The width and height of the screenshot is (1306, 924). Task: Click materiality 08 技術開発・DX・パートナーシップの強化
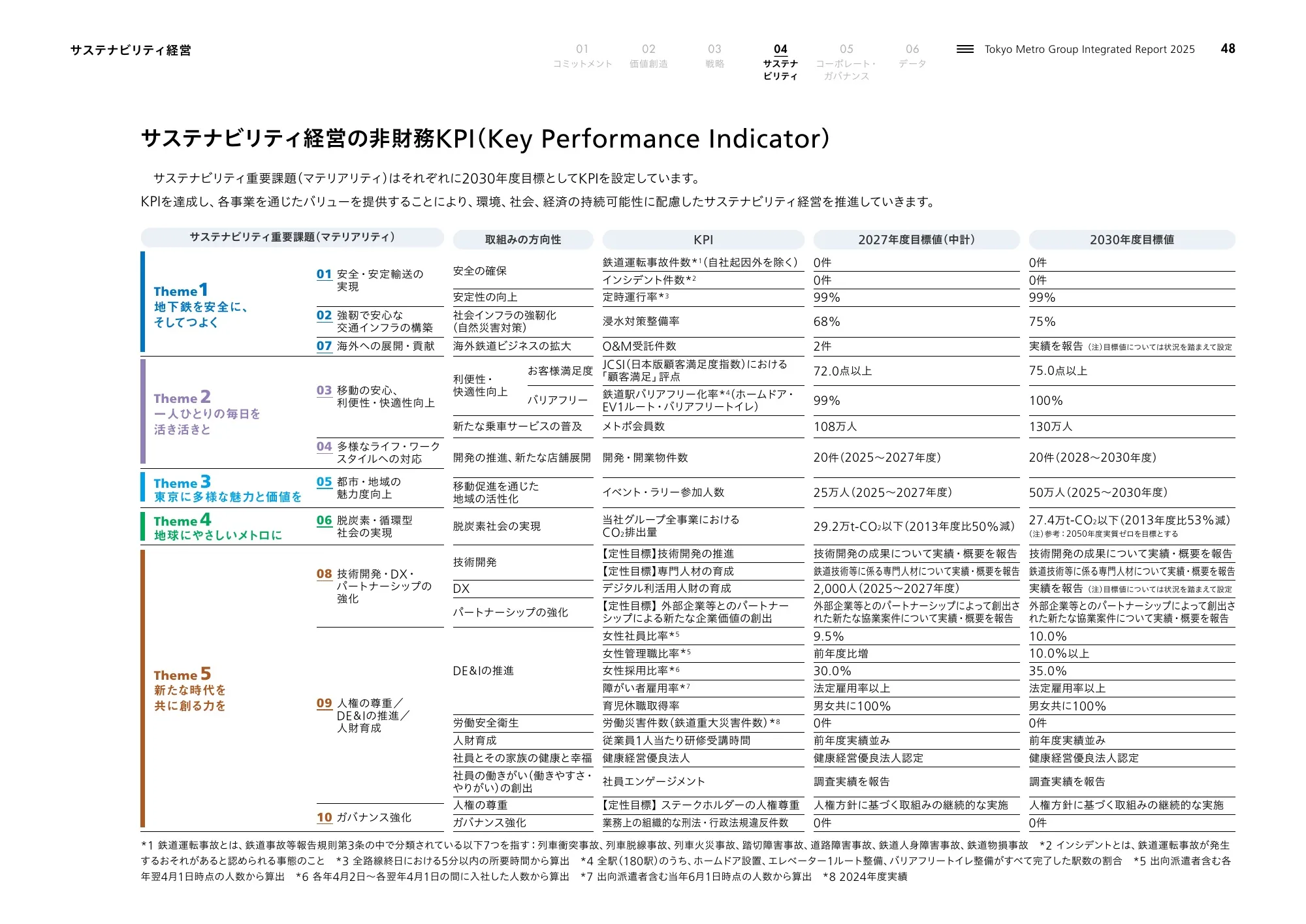[374, 586]
